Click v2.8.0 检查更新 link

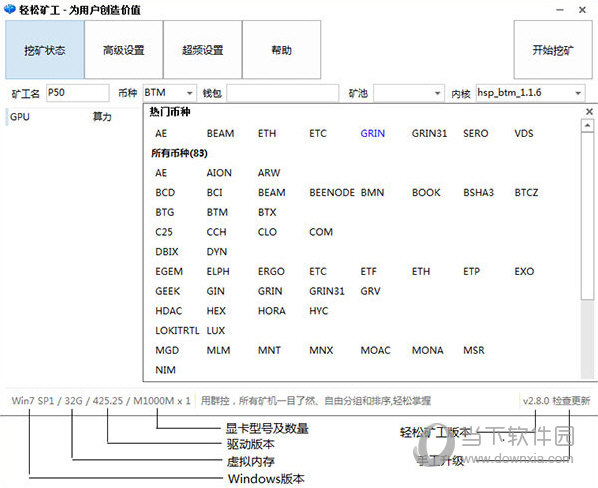556,401
